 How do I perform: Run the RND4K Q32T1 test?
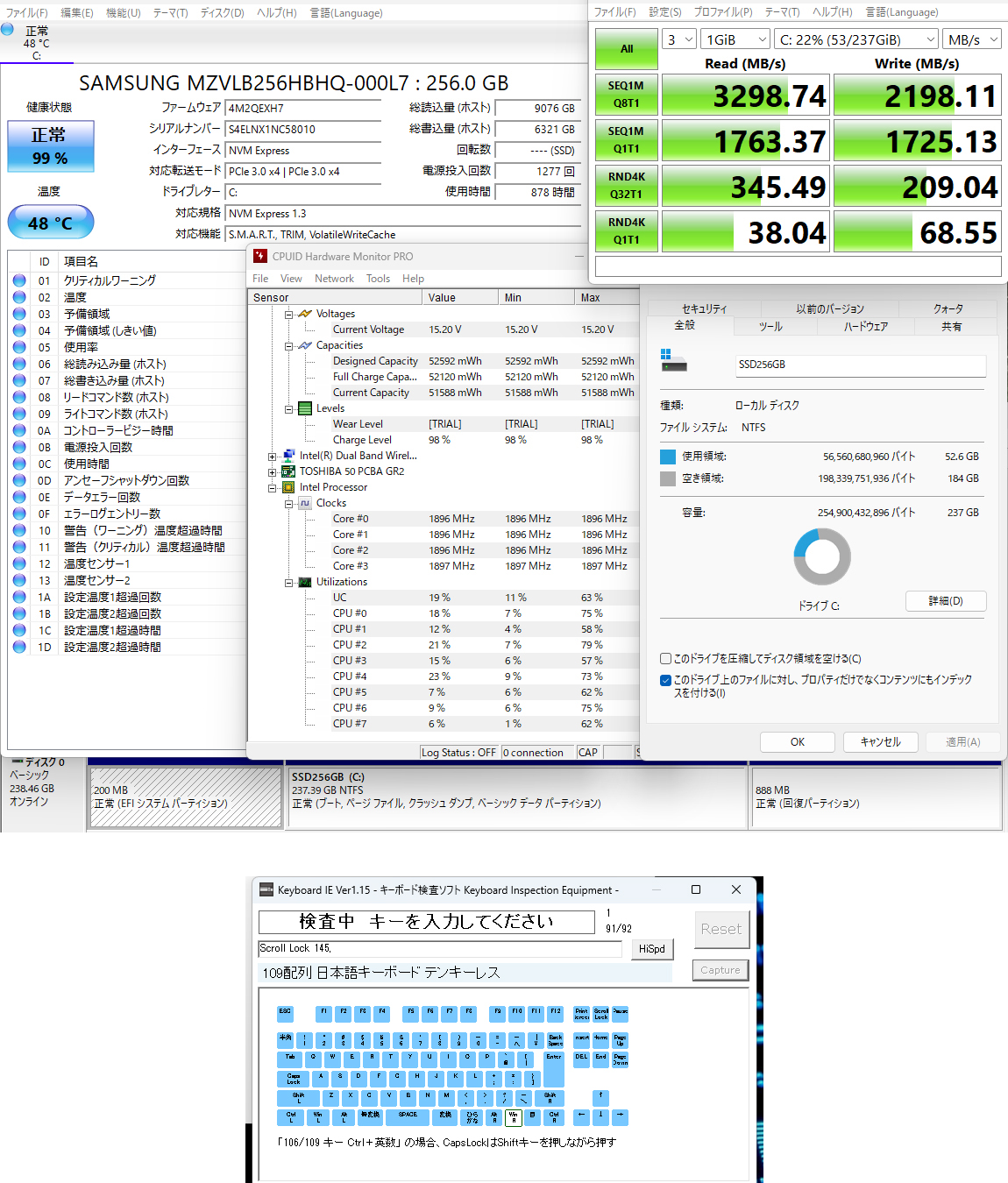[627, 186]
